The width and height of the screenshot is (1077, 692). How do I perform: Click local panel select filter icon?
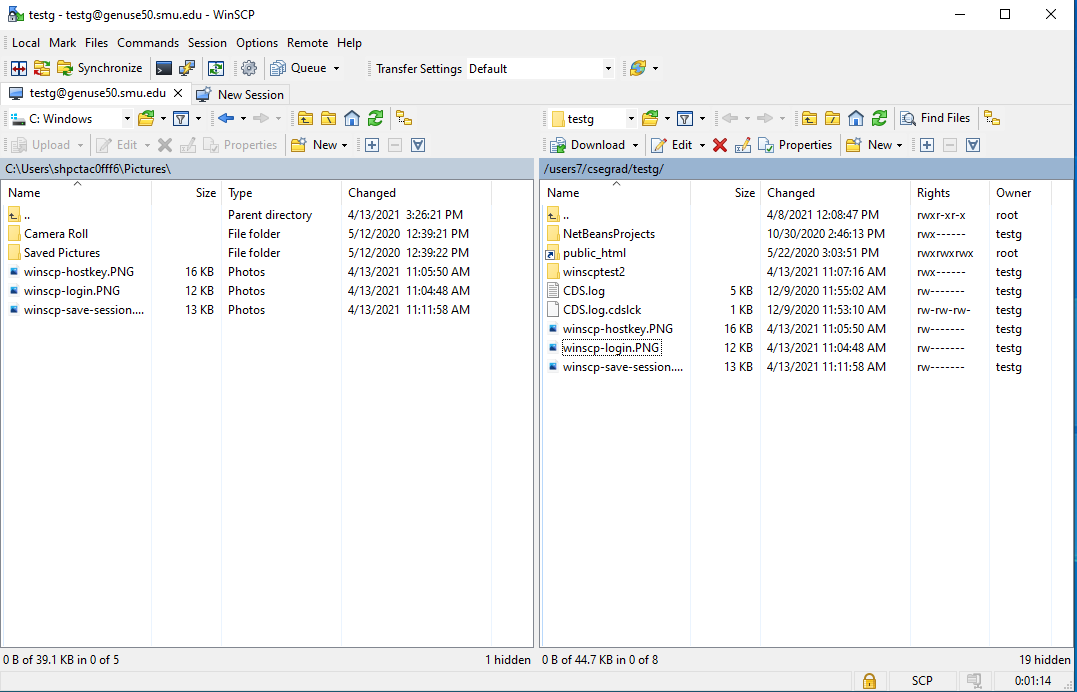click(x=418, y=145)
